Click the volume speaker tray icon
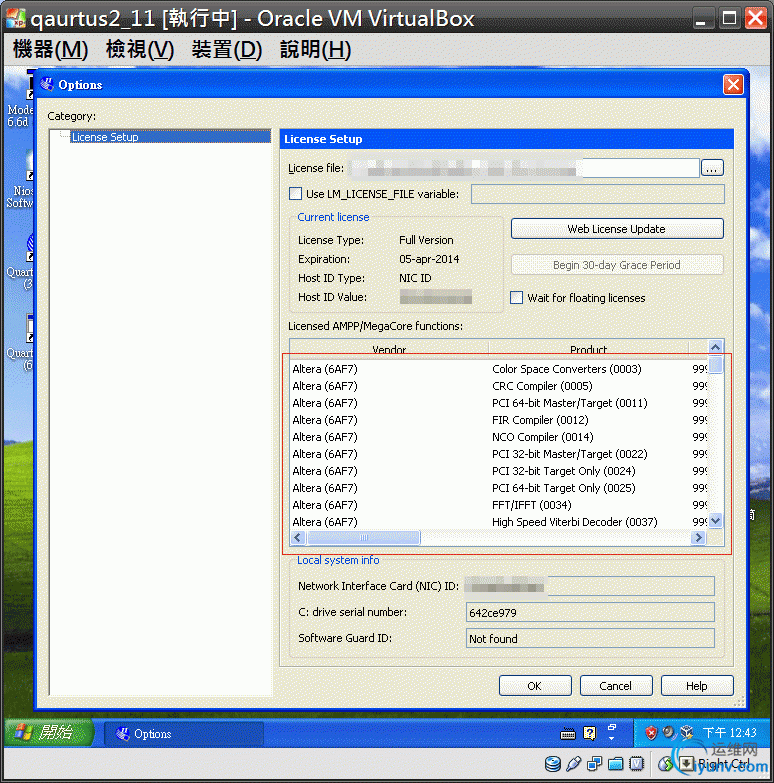This screenshot has height=783, width=774. click(x=669, y=733)
